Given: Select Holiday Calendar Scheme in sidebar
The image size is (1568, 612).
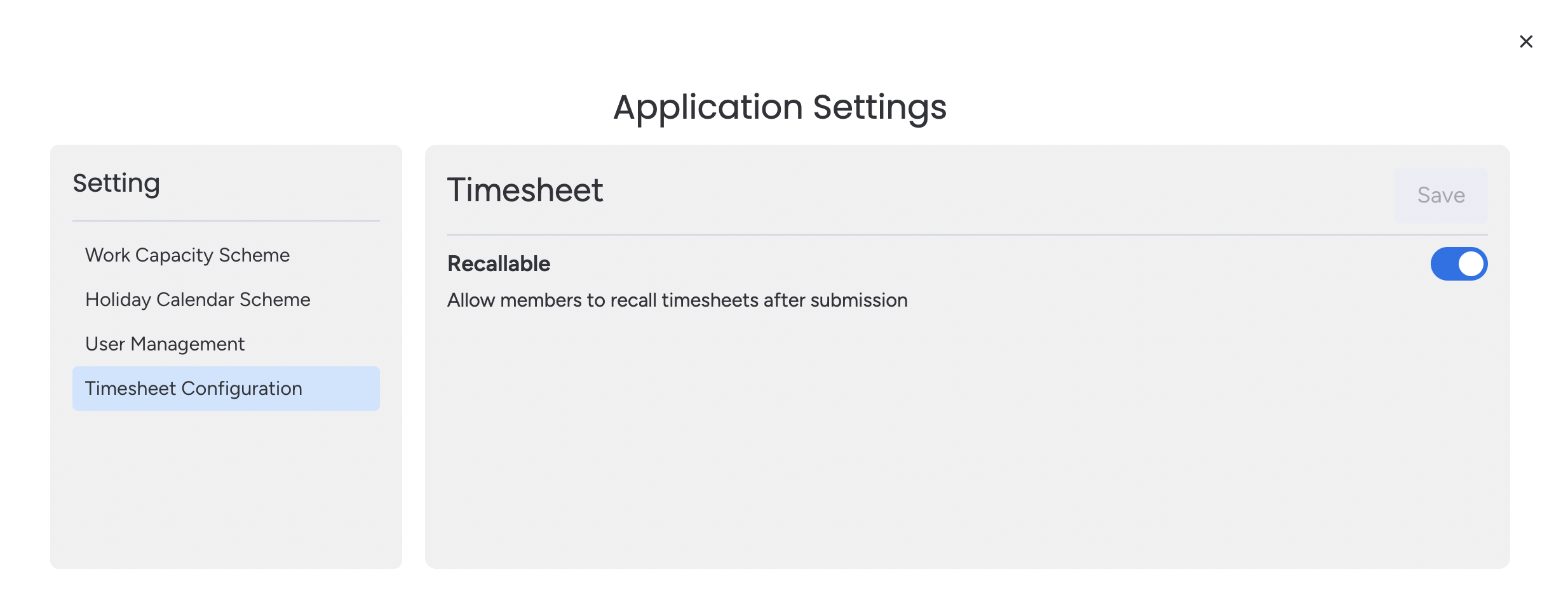Looking at the screenshot, I should tap(198, 300).
